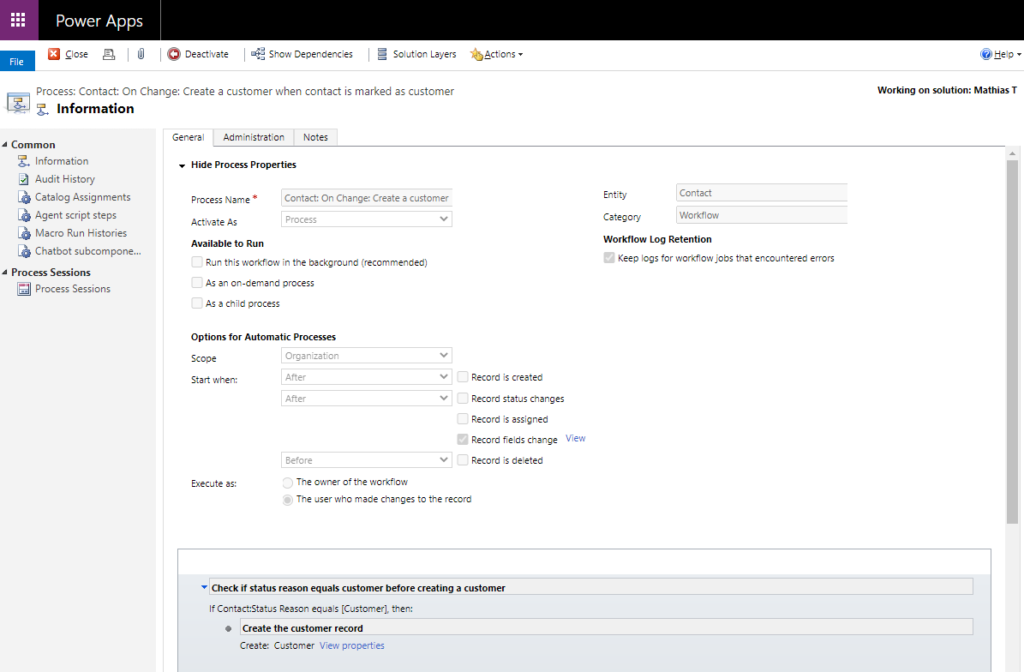
Task: Open the Activate As dropdown
Action: click(x=366, y=219)
